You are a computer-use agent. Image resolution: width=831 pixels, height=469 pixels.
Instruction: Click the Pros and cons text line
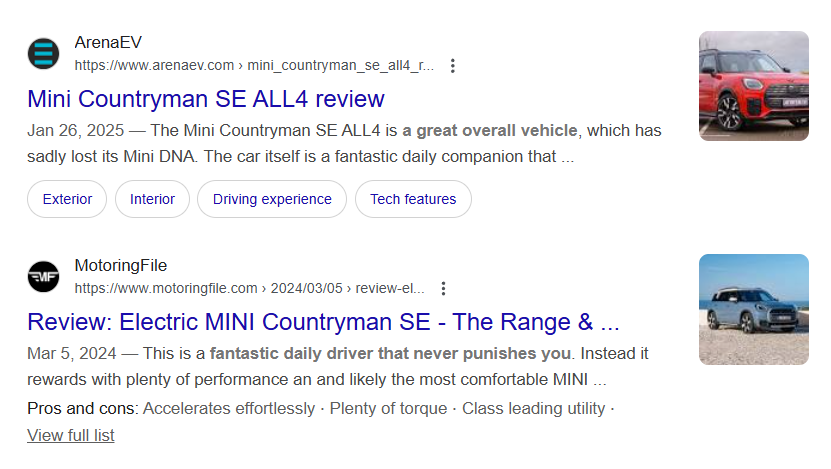point(320,408)
